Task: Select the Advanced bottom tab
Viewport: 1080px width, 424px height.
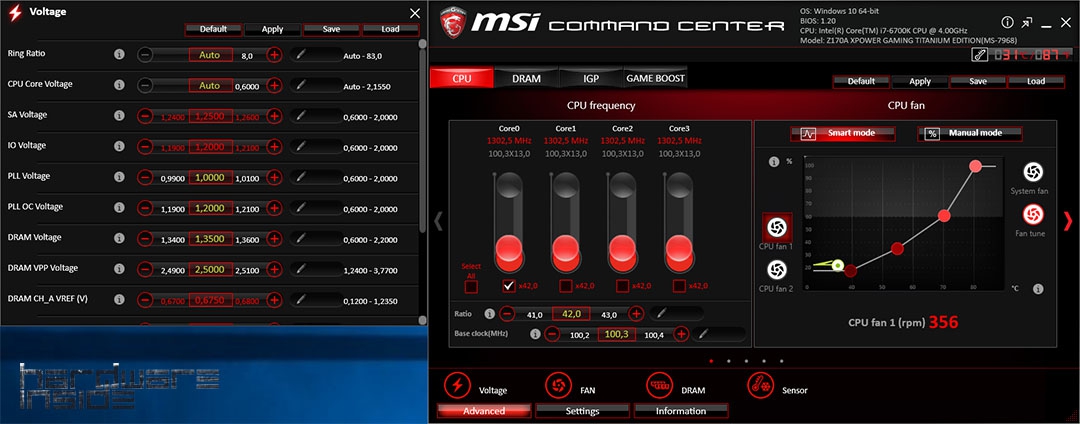Action: (484, 411)
